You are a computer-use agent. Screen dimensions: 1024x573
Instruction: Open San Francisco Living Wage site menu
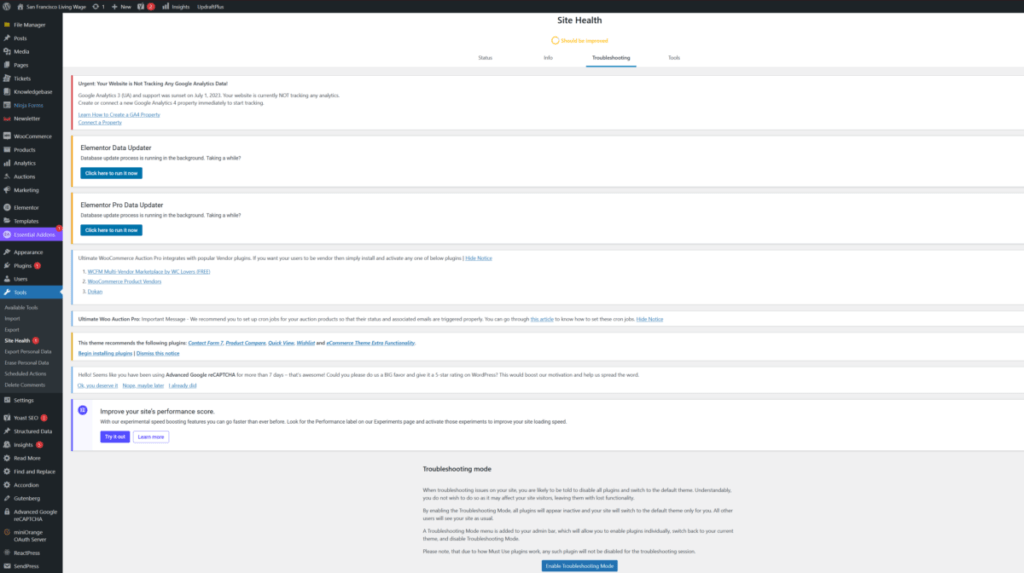click(x=52, y=7)
